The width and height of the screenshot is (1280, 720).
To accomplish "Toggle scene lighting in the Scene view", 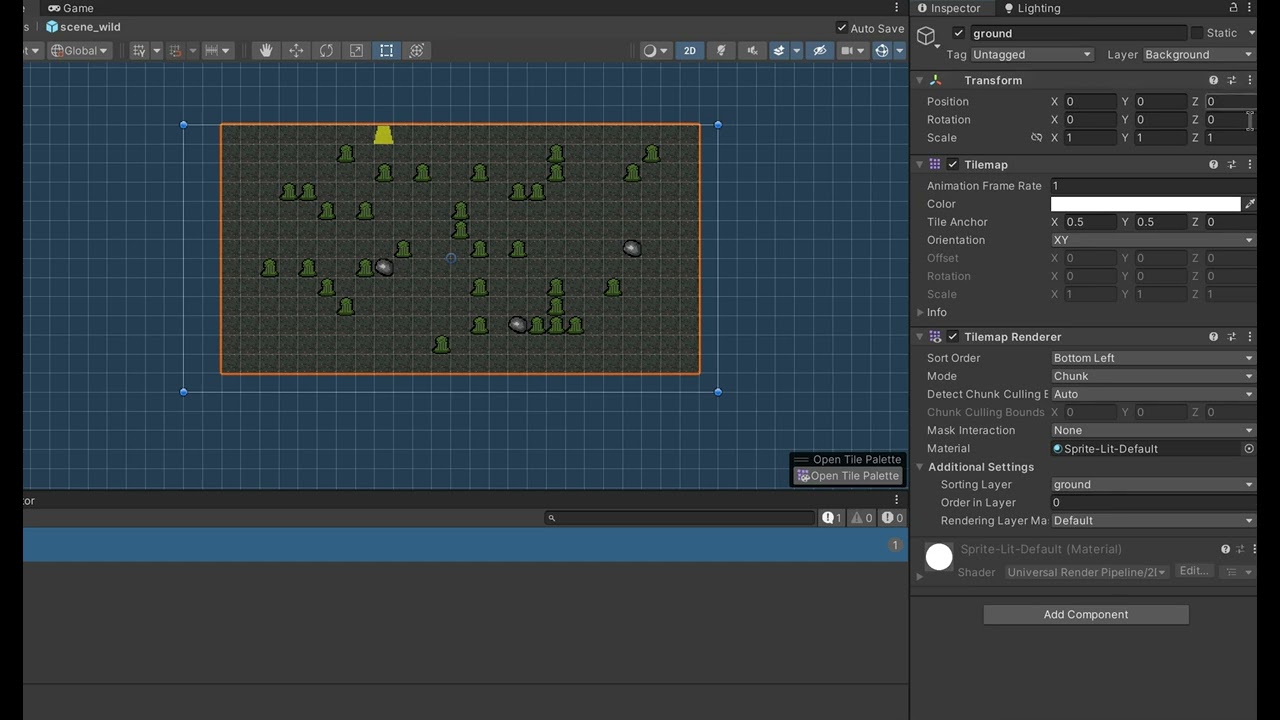I will point(721,50).
